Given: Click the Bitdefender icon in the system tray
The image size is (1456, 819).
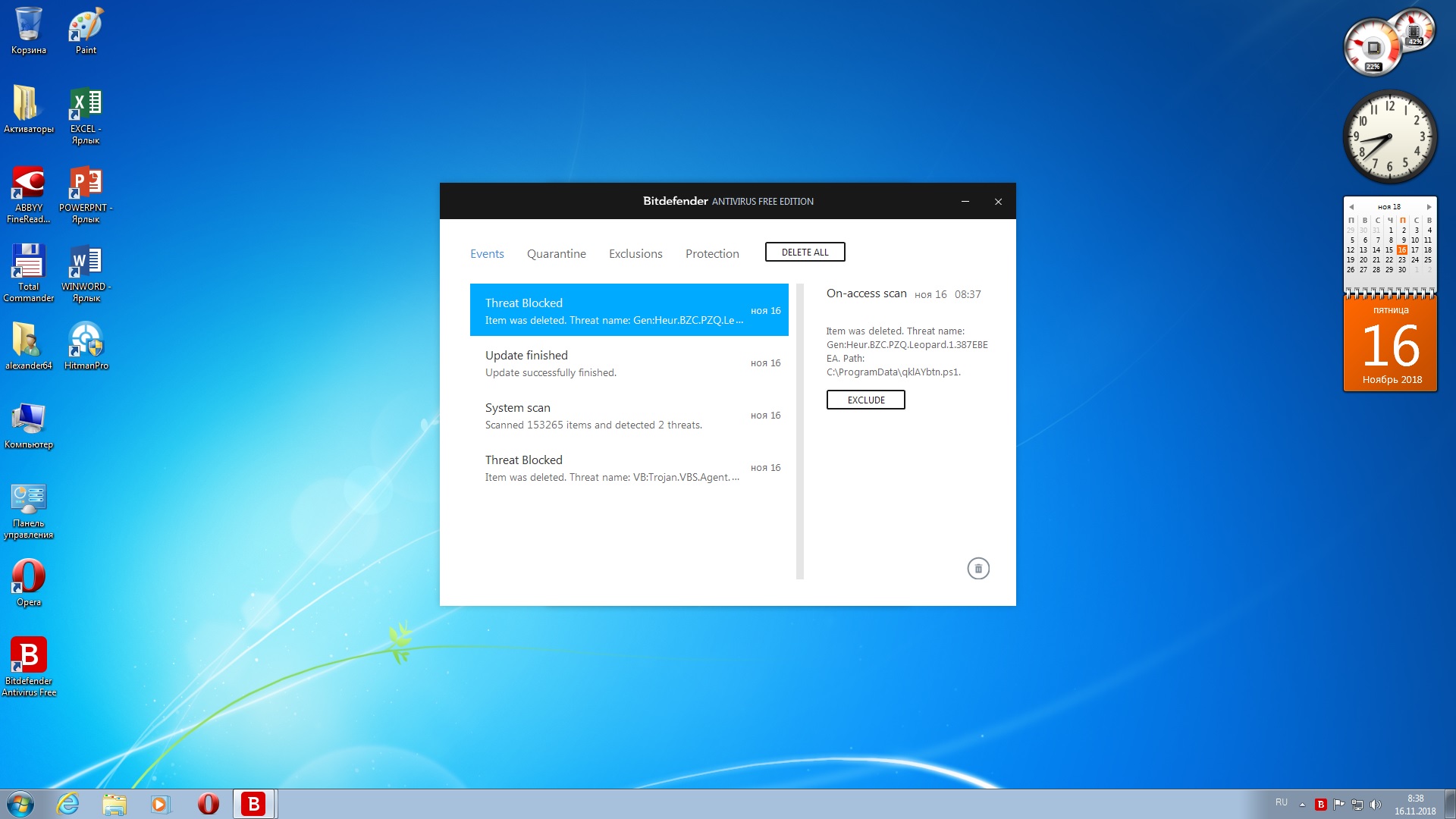Looking at the screenshot, I should pyautogui.click(x=1320, y=805).
